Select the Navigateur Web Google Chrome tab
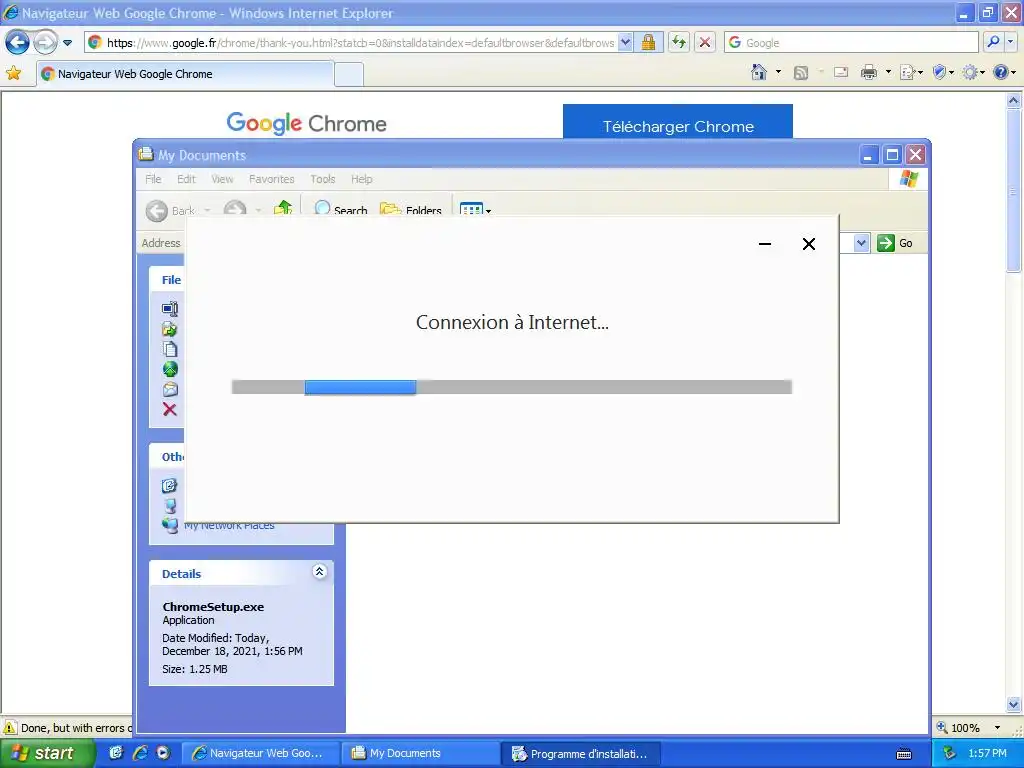This screenshot has width=1024, height=768. point(186,74)
